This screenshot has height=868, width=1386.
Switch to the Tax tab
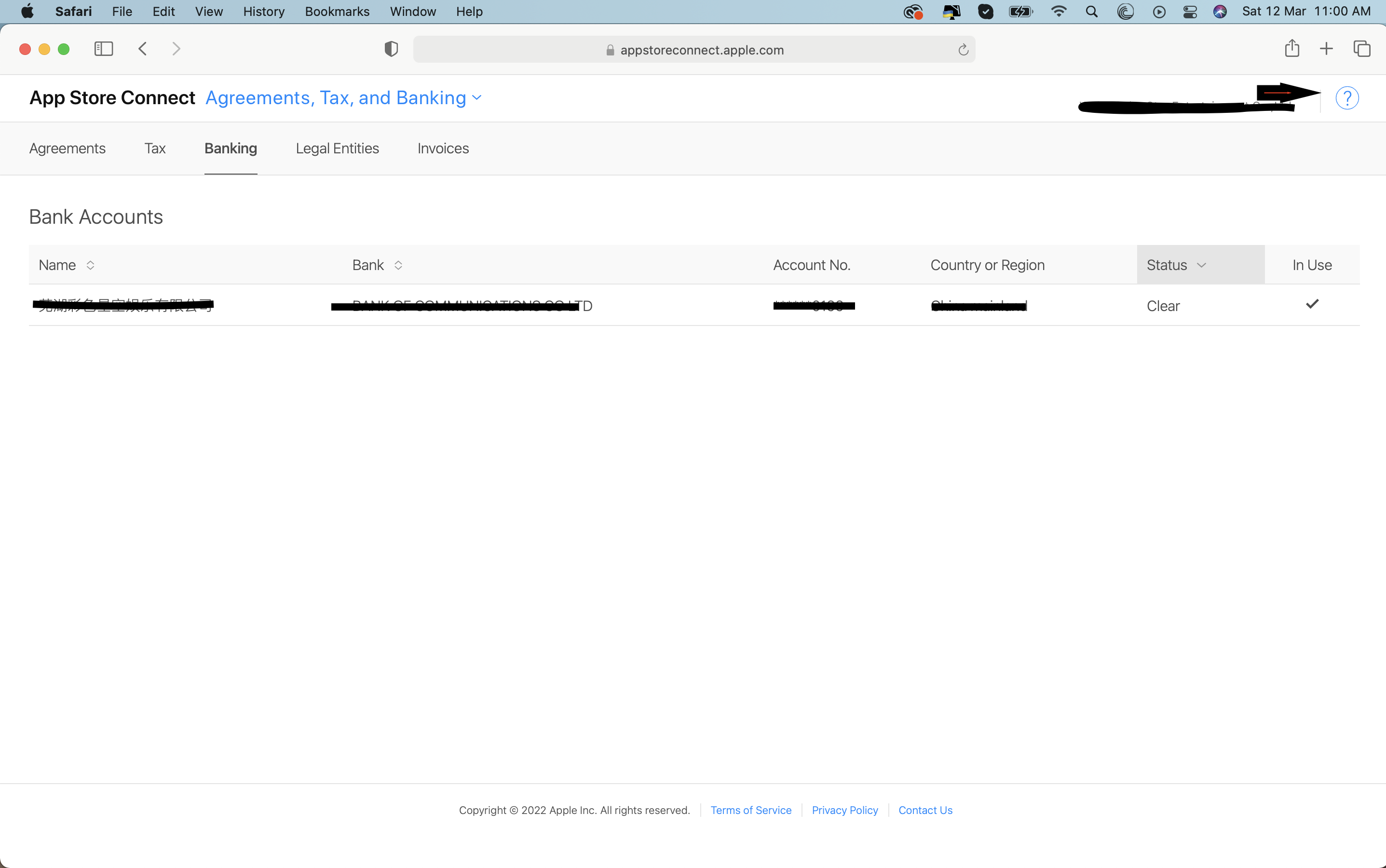pyautogui.click(x=155, y=149)
